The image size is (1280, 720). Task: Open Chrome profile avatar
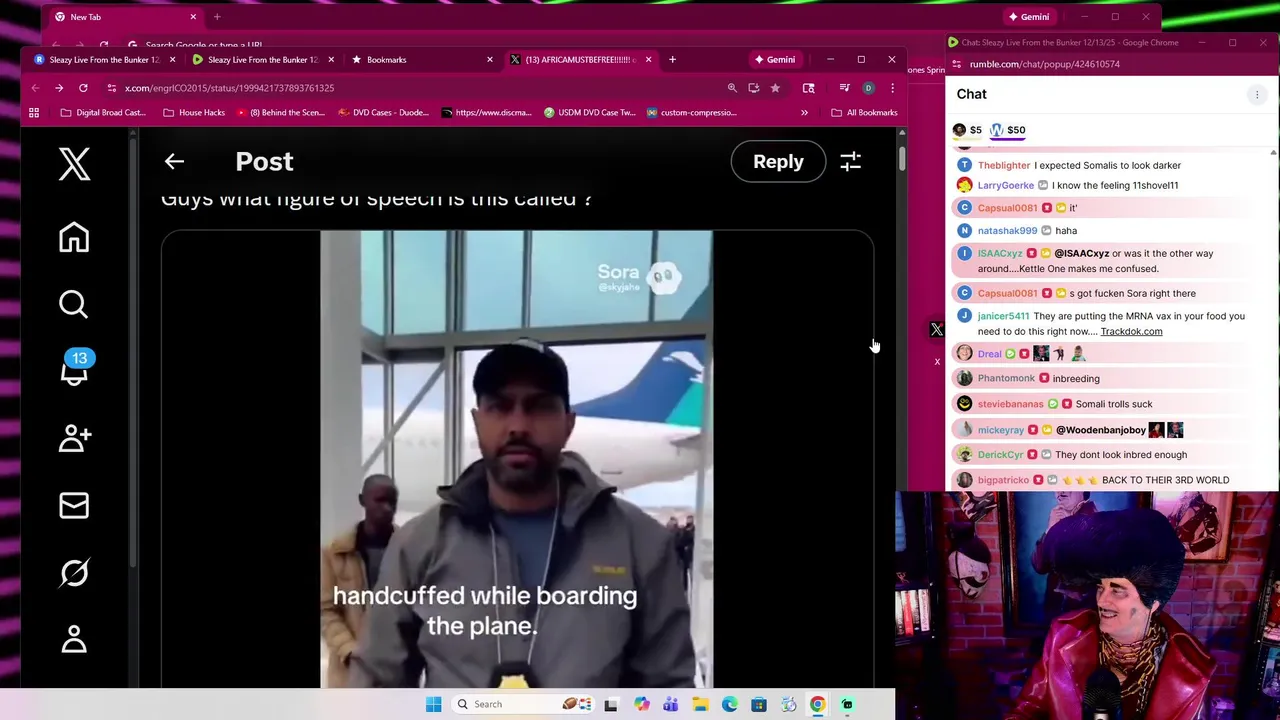click(868, 88)
